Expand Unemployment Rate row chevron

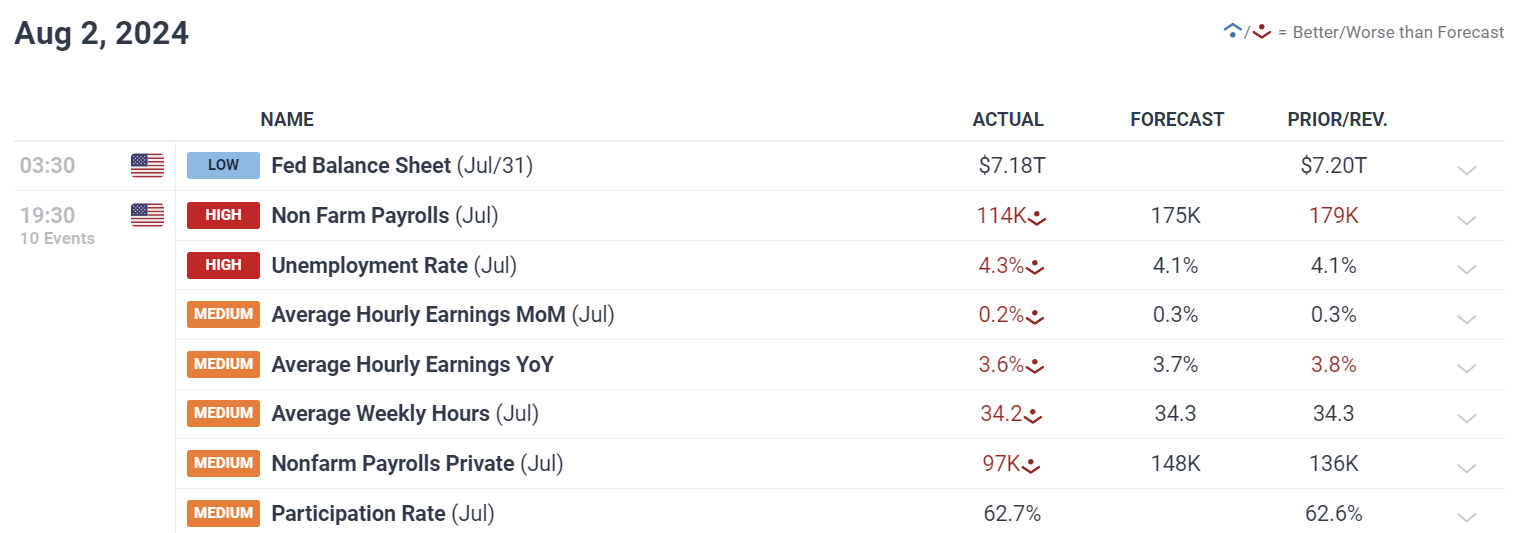pos(1467,269)
